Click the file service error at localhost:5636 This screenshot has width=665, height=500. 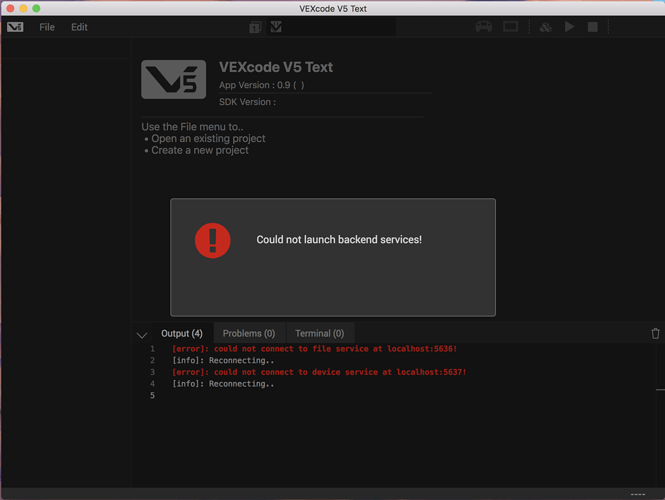[x=314, y=349]
